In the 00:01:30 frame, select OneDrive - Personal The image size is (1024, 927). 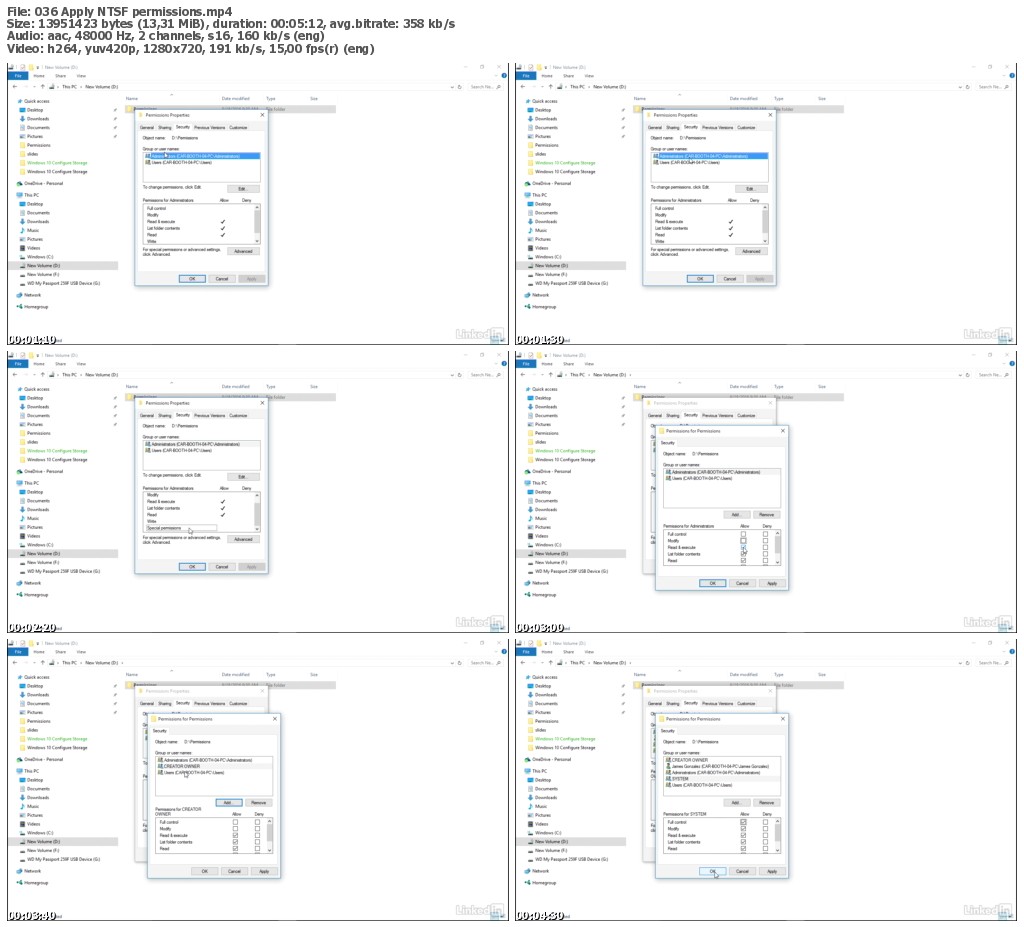[549, 183]
